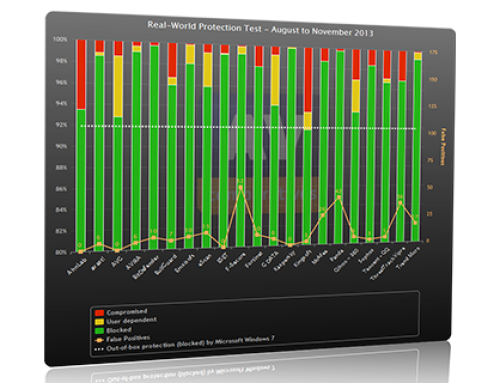Click the AVIRA axis label
The height and width of the screenshot is (383, 500).
pyautogui.click(x=134, y=263)
